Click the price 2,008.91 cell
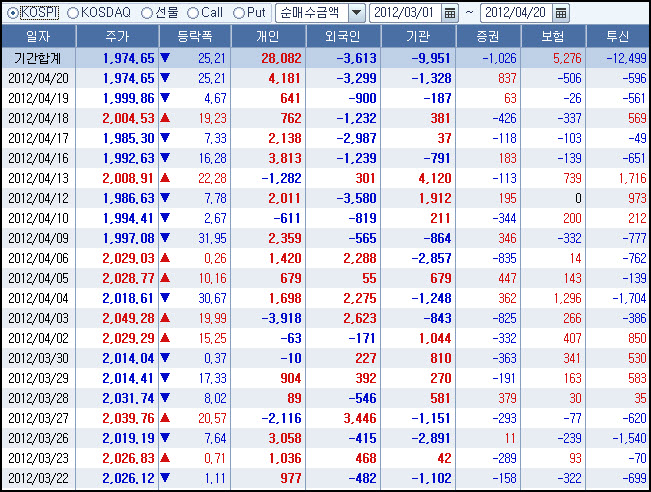Viewport: 651px width, 492px height. [128, 178]
